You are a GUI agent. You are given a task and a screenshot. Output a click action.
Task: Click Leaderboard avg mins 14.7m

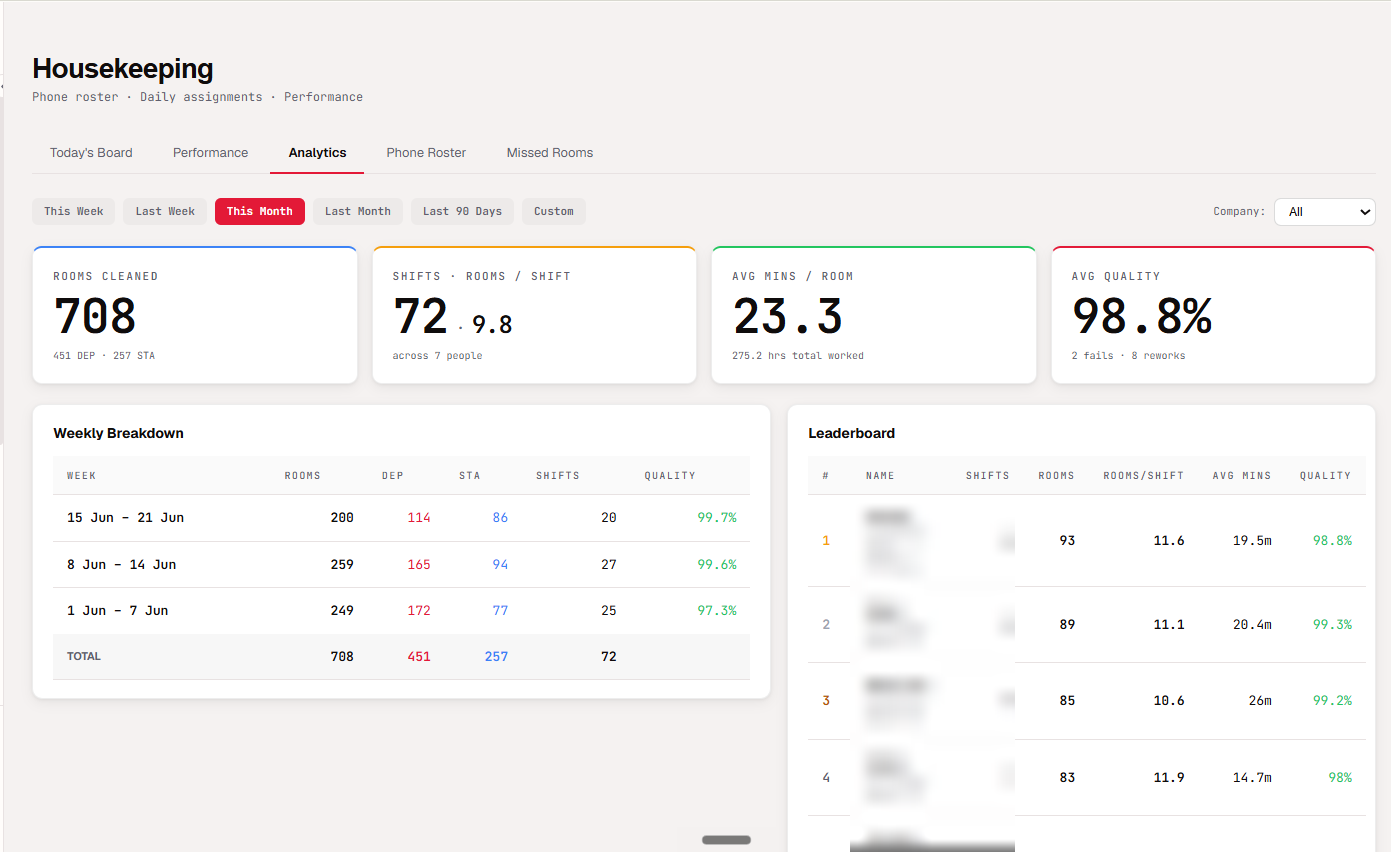[1252, 777]
